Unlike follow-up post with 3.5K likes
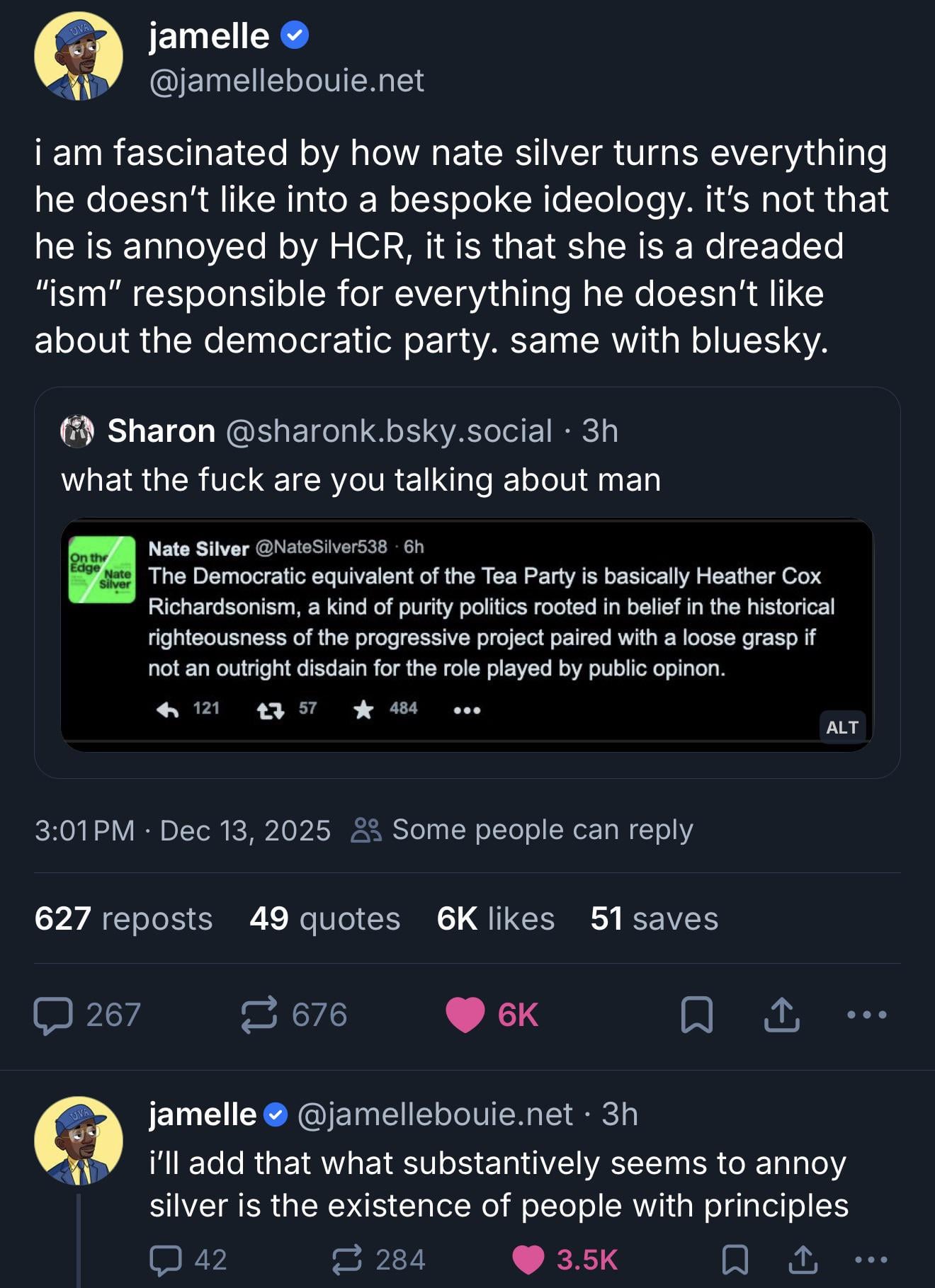 [528, 1260]
